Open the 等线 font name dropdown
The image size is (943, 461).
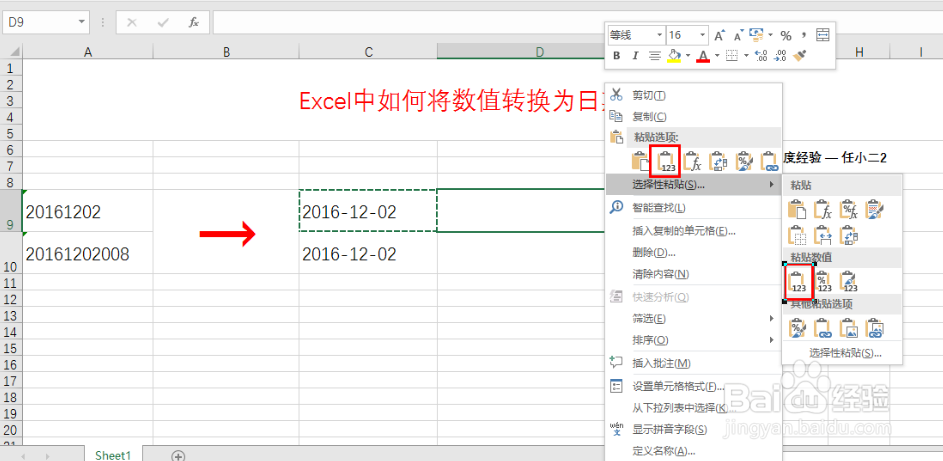tap(660, 35)
